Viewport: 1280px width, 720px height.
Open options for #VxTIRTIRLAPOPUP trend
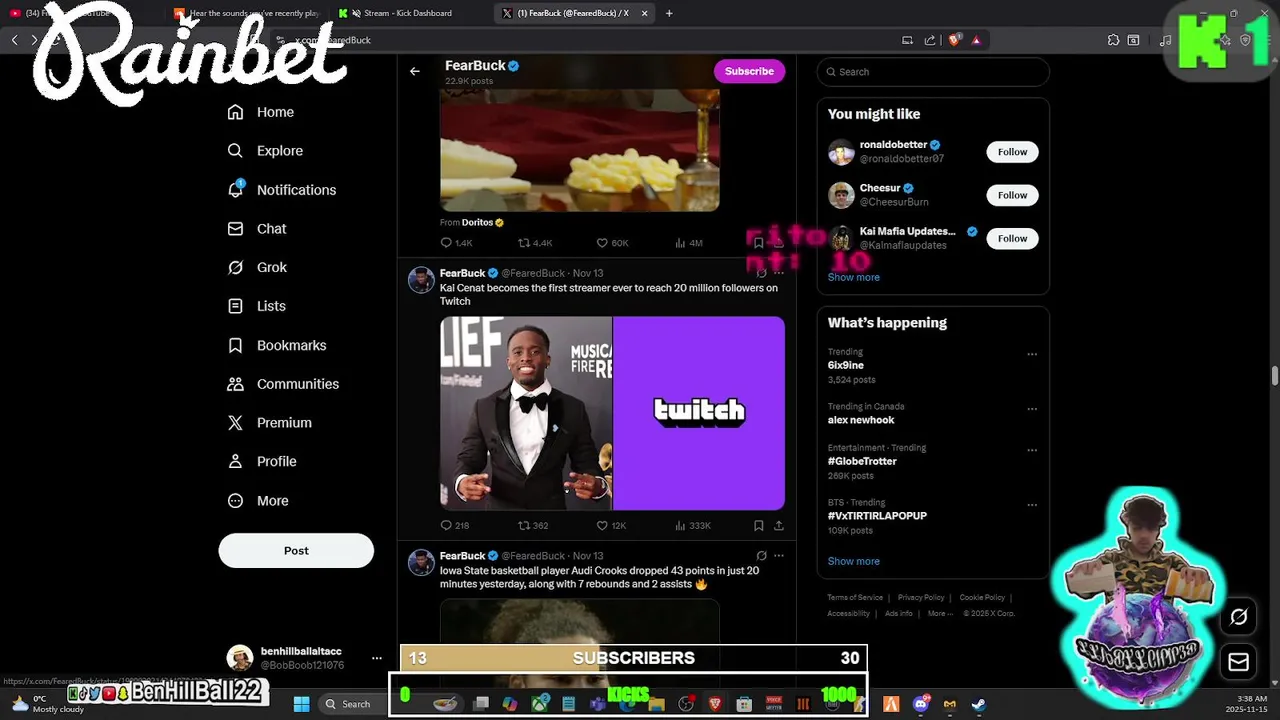coord(1032,505)
